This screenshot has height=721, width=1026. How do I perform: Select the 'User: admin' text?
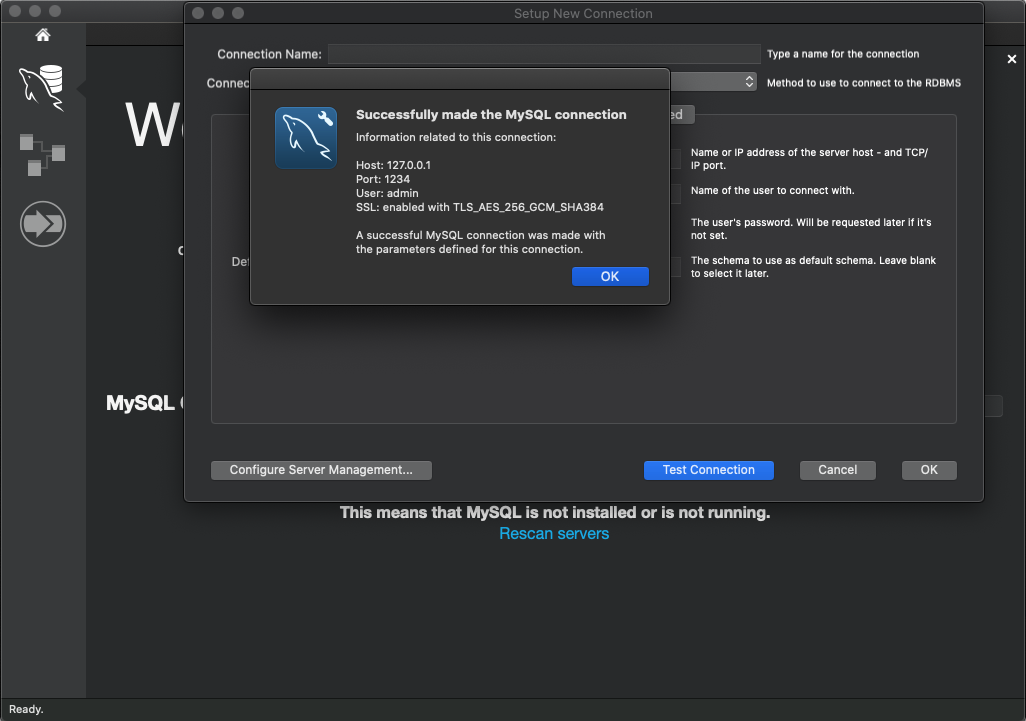[x=387, y=193]
